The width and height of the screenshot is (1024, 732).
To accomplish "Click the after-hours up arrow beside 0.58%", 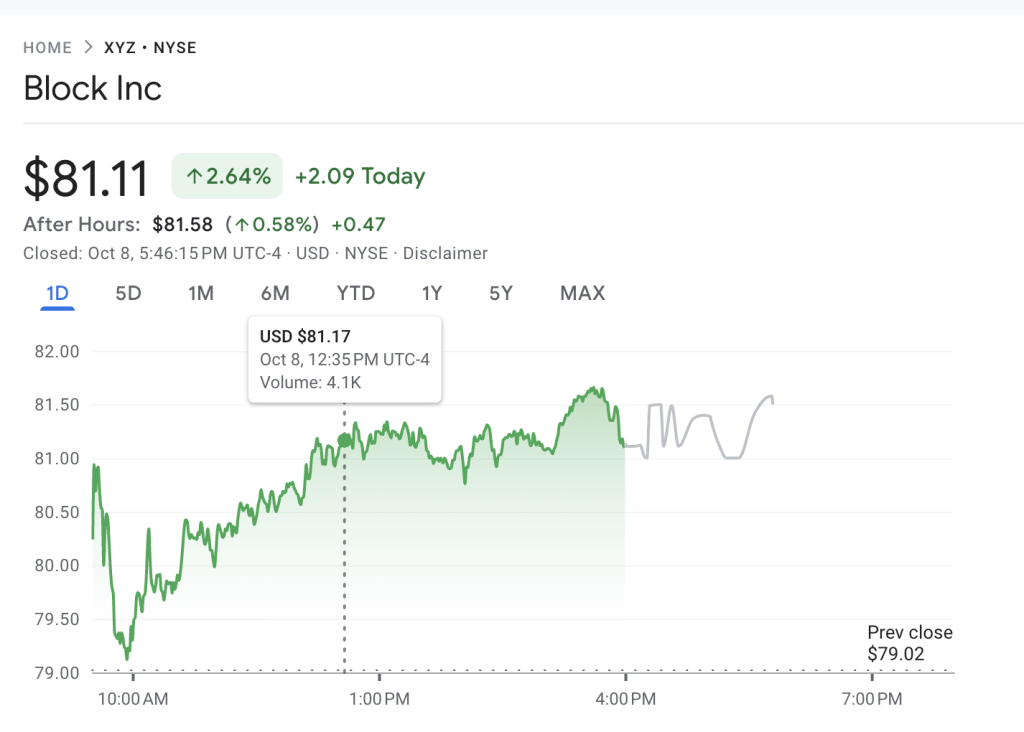I will click(x=240, y=224).
